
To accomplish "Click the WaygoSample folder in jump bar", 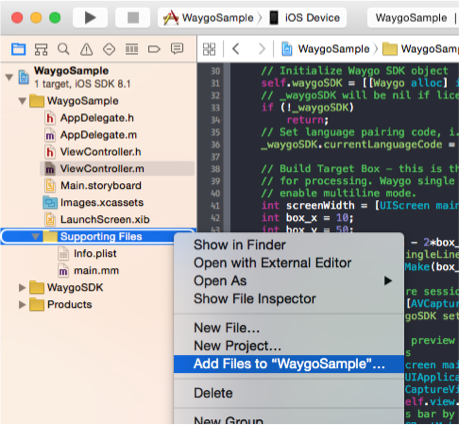I will pyautogui.click(x=421, y=49).
